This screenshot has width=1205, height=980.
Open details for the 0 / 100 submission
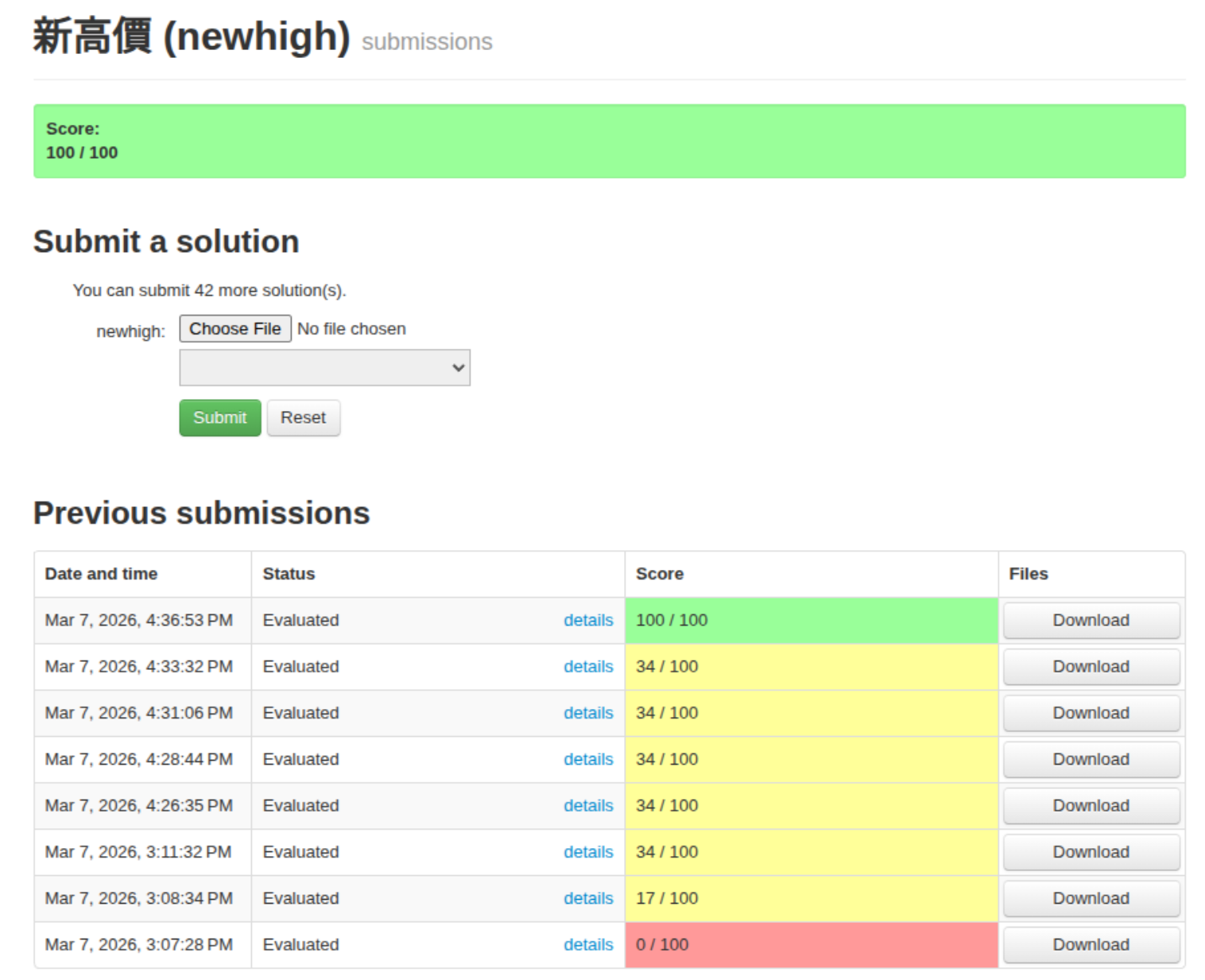pyautogui.click(x=587, y=945)
